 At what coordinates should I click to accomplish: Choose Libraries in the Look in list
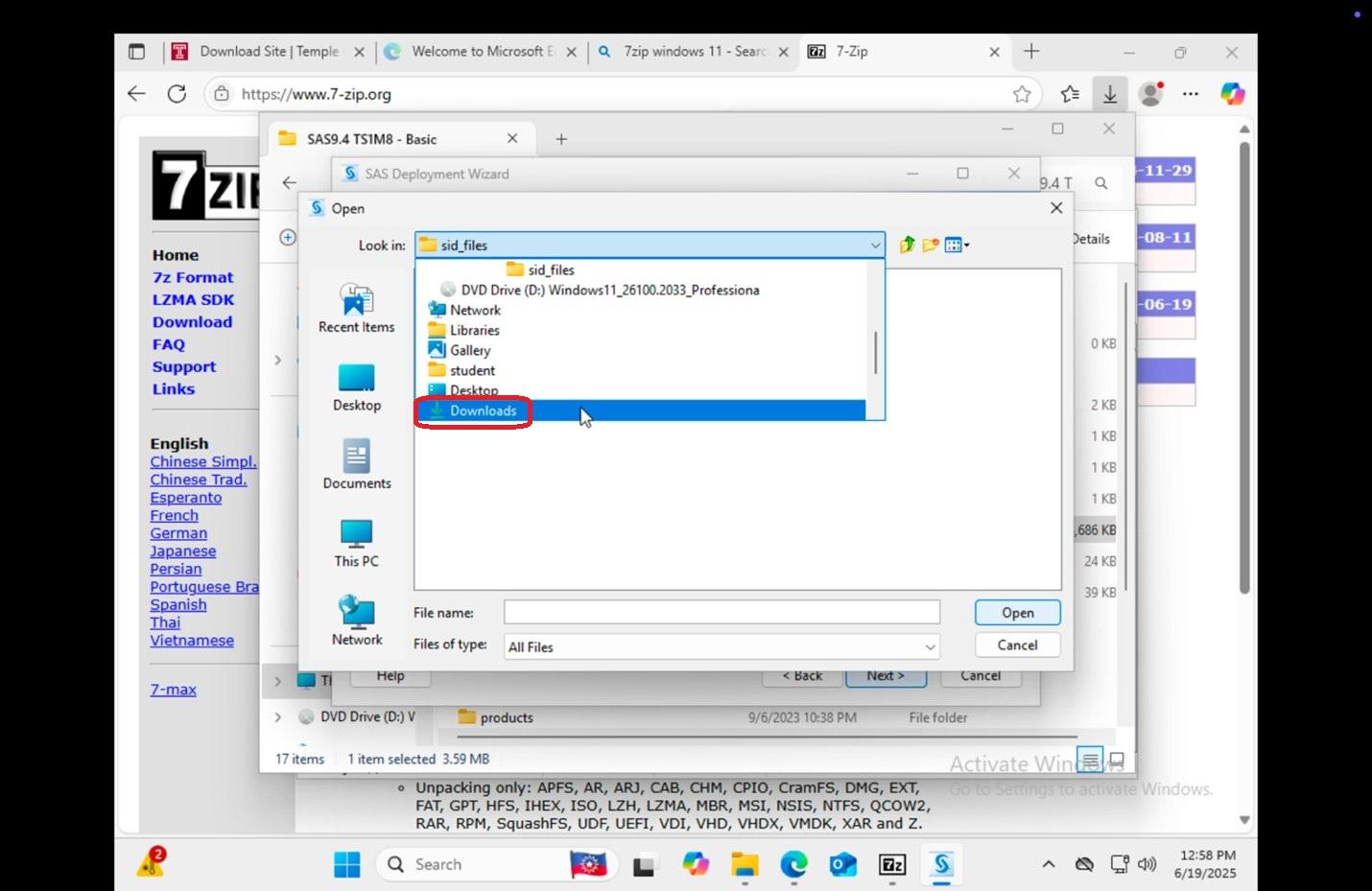[x=641, y=330]
